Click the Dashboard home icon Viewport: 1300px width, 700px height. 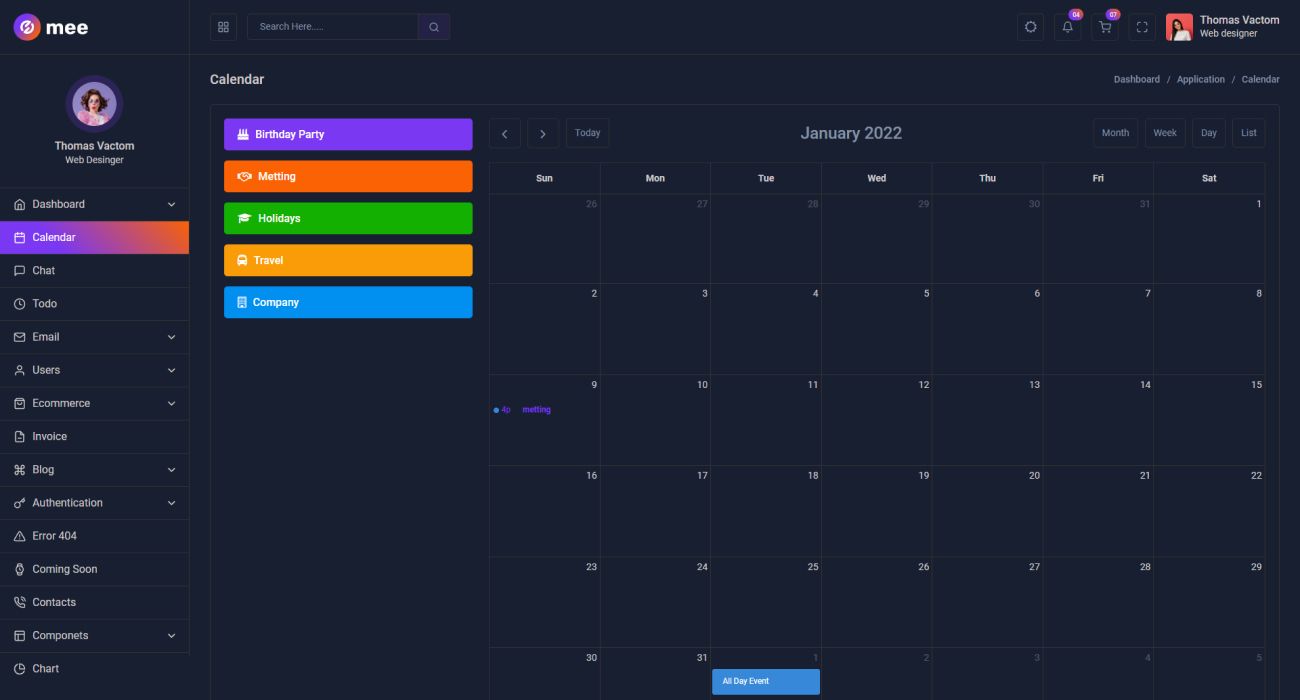19,205
